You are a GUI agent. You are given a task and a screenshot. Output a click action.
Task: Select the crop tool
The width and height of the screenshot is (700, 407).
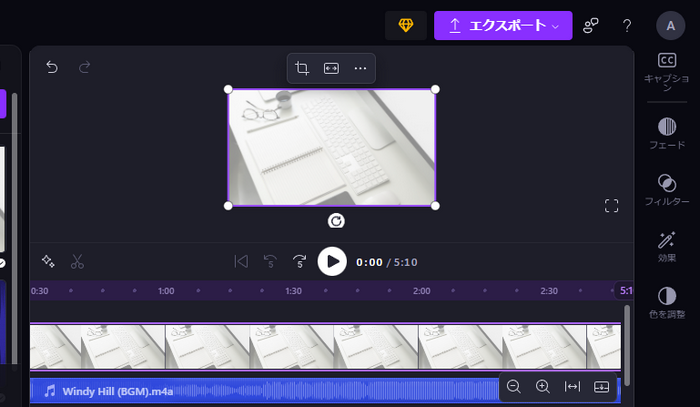302,68
